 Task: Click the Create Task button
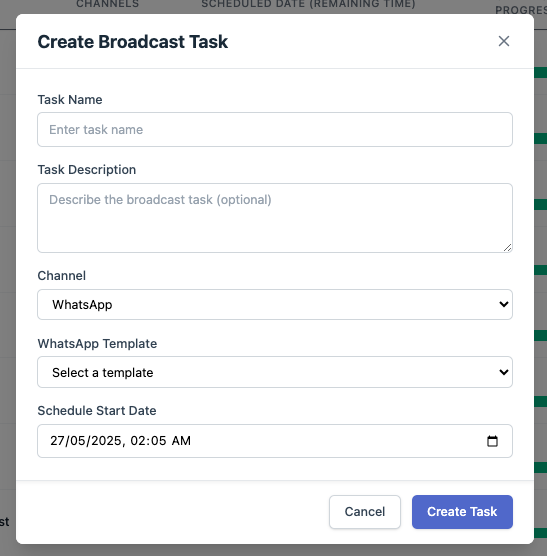click(462, 512)
